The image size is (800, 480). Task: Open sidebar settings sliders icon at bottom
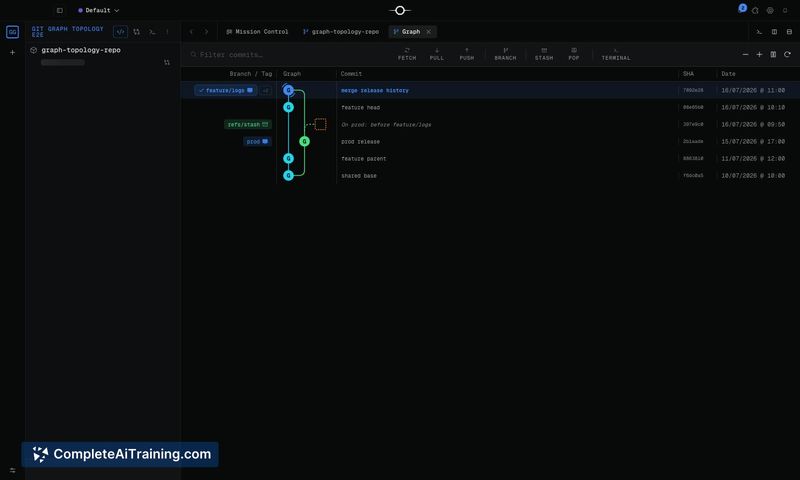click(12, 470)
